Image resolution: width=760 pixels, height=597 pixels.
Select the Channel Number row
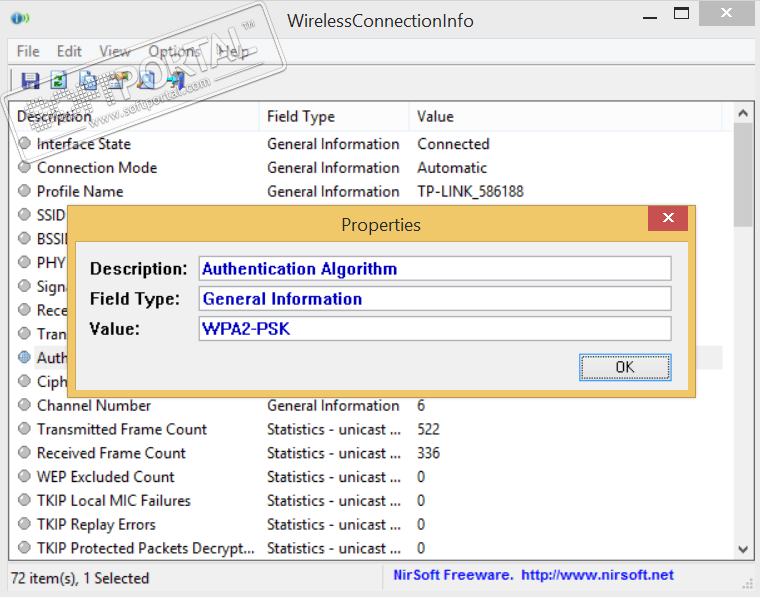point(366,405)
